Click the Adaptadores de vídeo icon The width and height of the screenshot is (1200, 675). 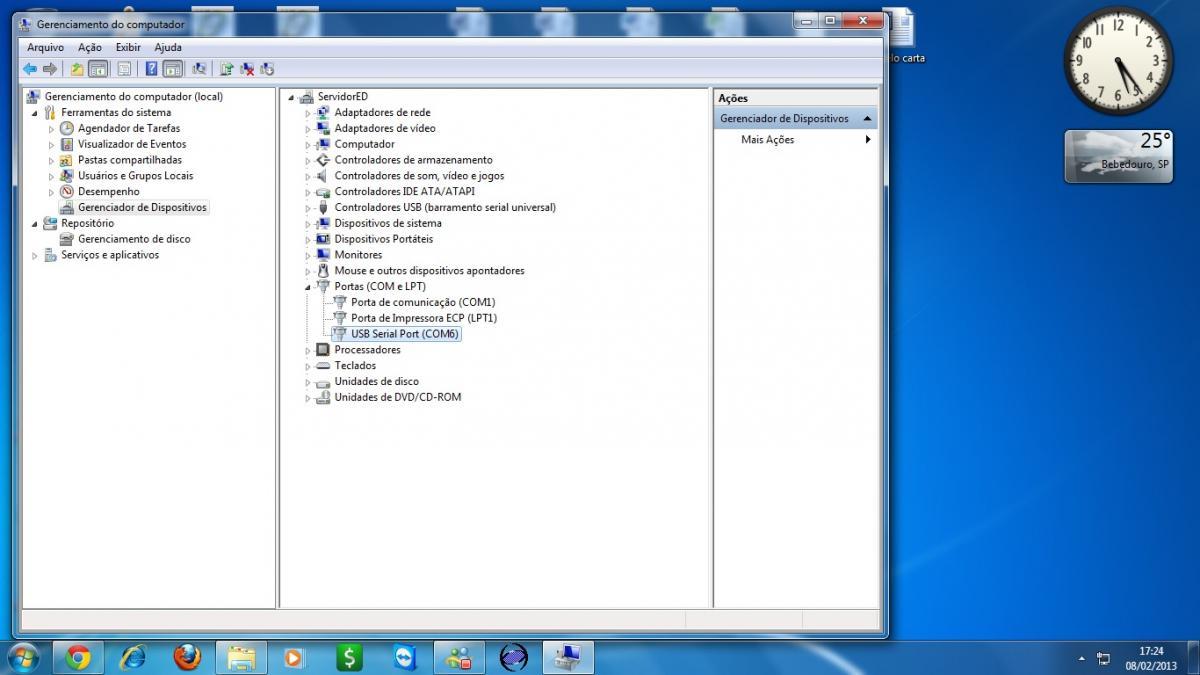click(323, 128)
